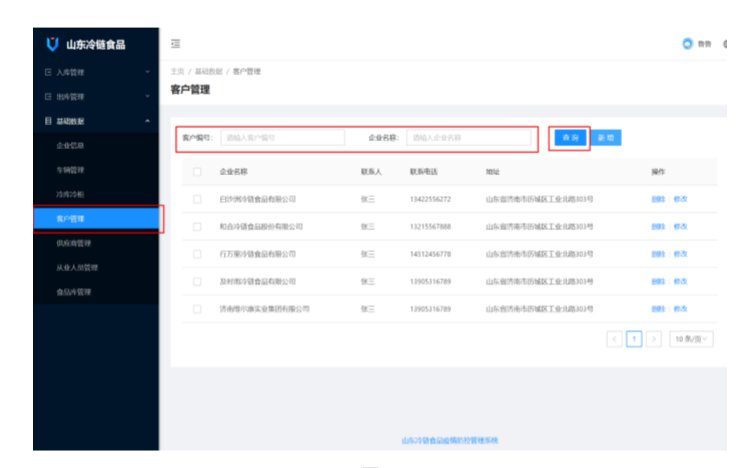
Task: Go to previous page arrow in pagination
Action: click(x=614, y=339)
